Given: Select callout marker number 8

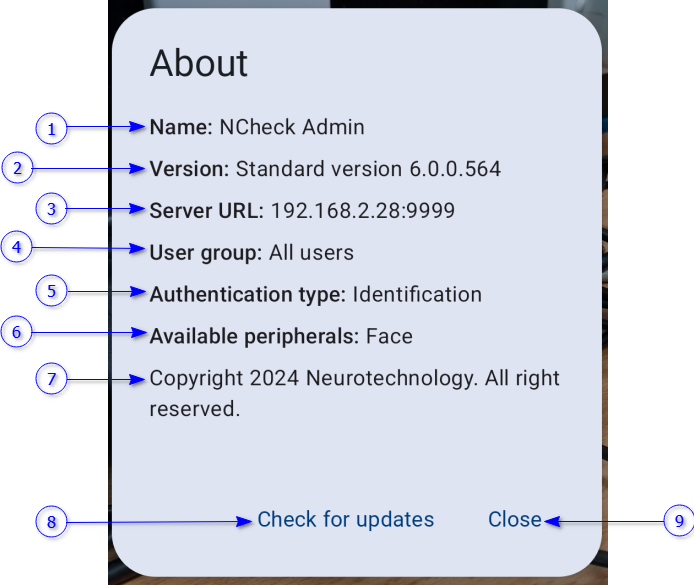Looking at the screenshot, I should 51,521.
